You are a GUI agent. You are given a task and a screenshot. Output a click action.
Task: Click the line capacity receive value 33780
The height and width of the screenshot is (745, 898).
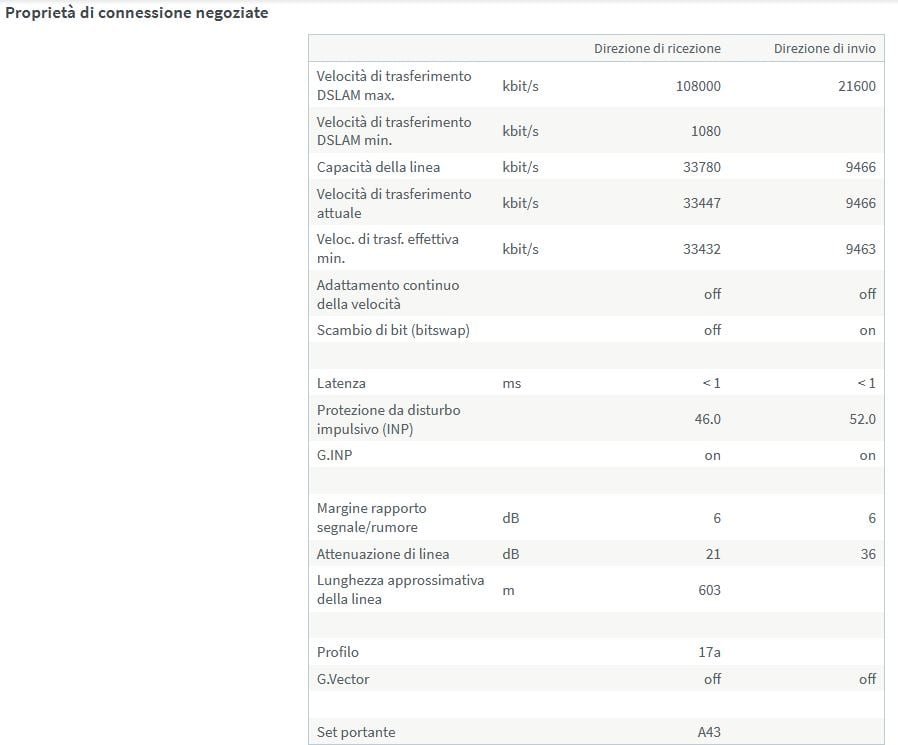tap(701, 167)
